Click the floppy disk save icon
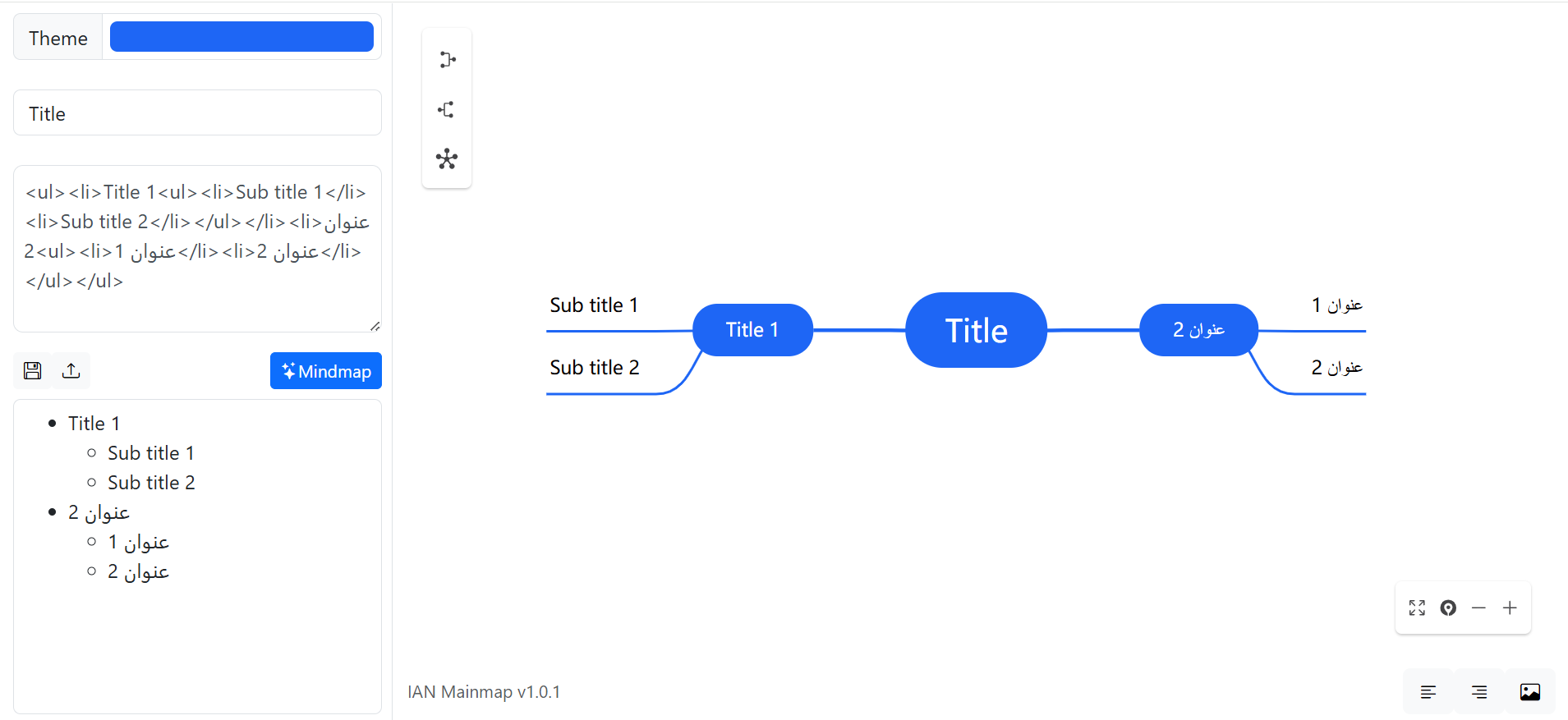This screenshot has width=1568, height=720. [x=33, y=371]
